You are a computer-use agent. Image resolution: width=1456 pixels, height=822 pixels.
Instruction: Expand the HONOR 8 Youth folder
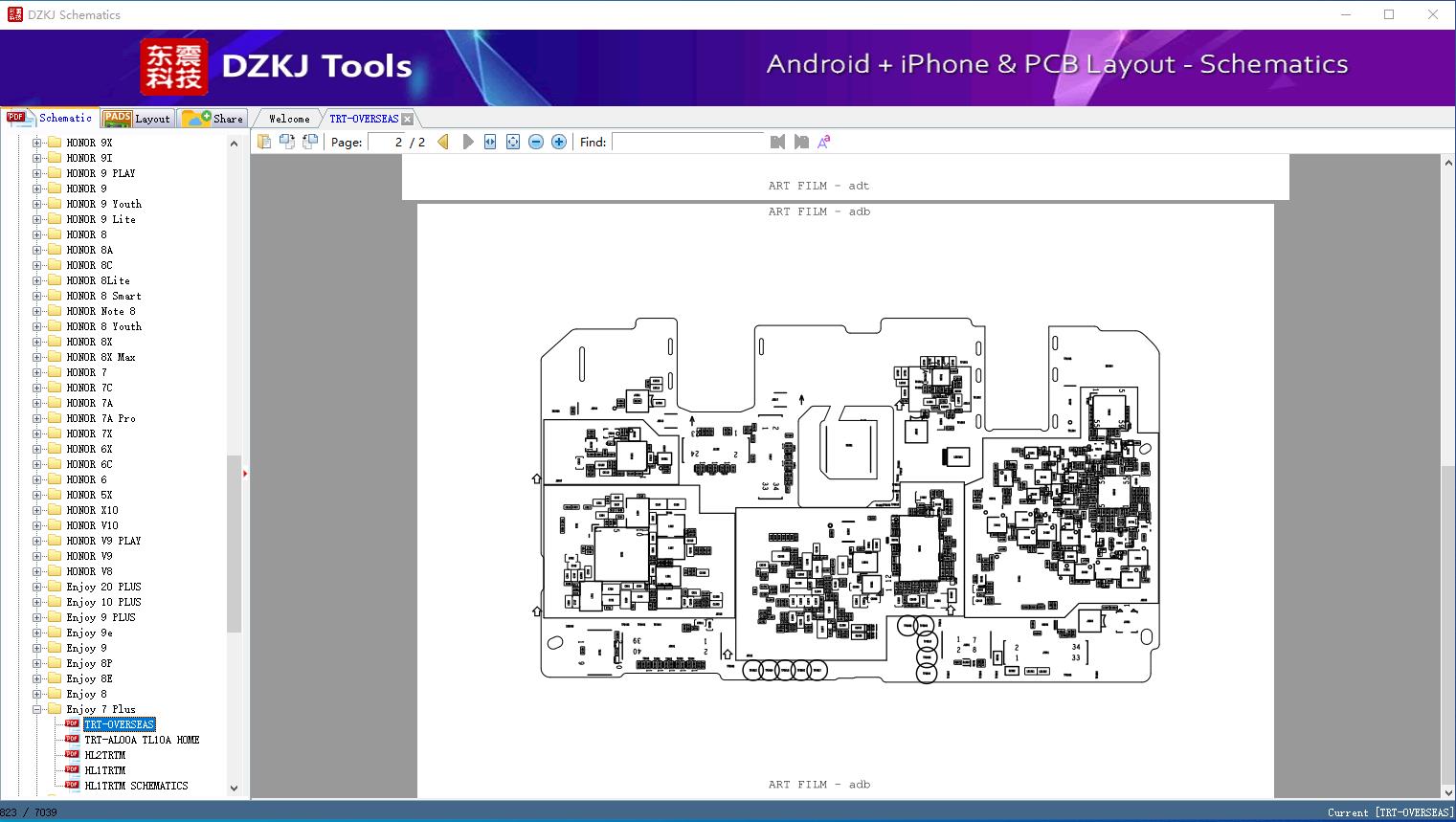tap(37, 326)
